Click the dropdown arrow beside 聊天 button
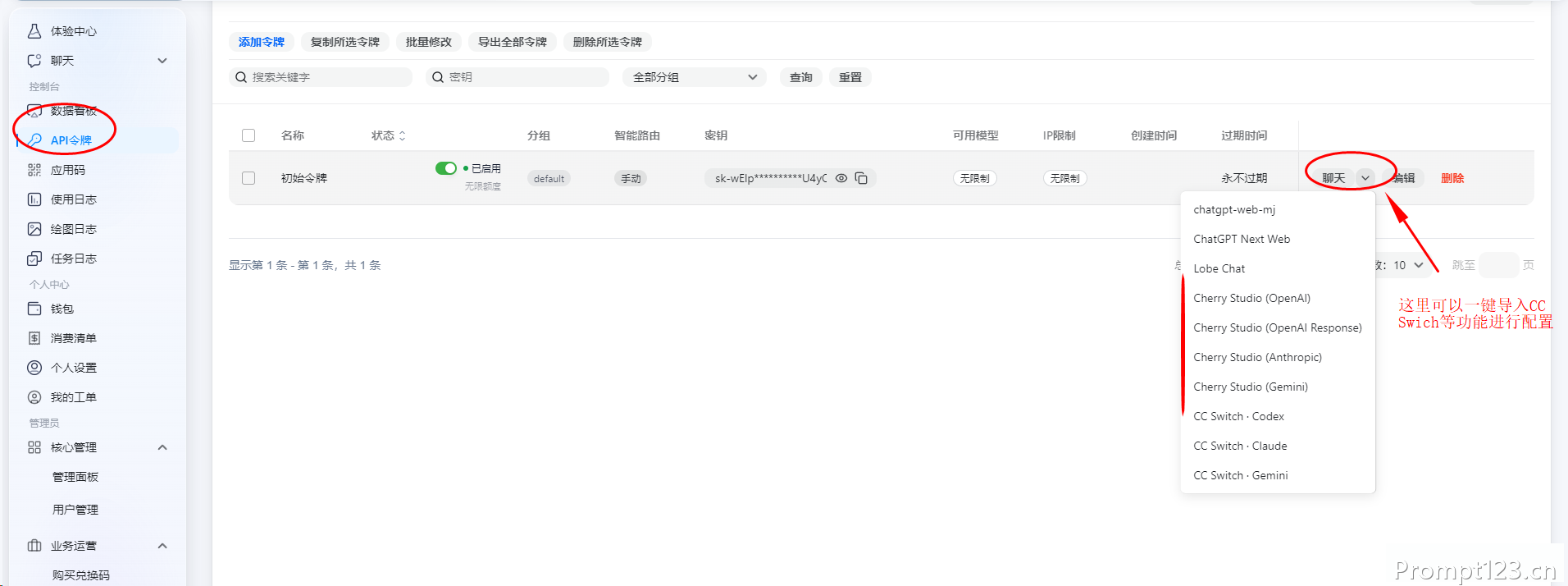1568x586 pixels. (x=1365, y=178)
